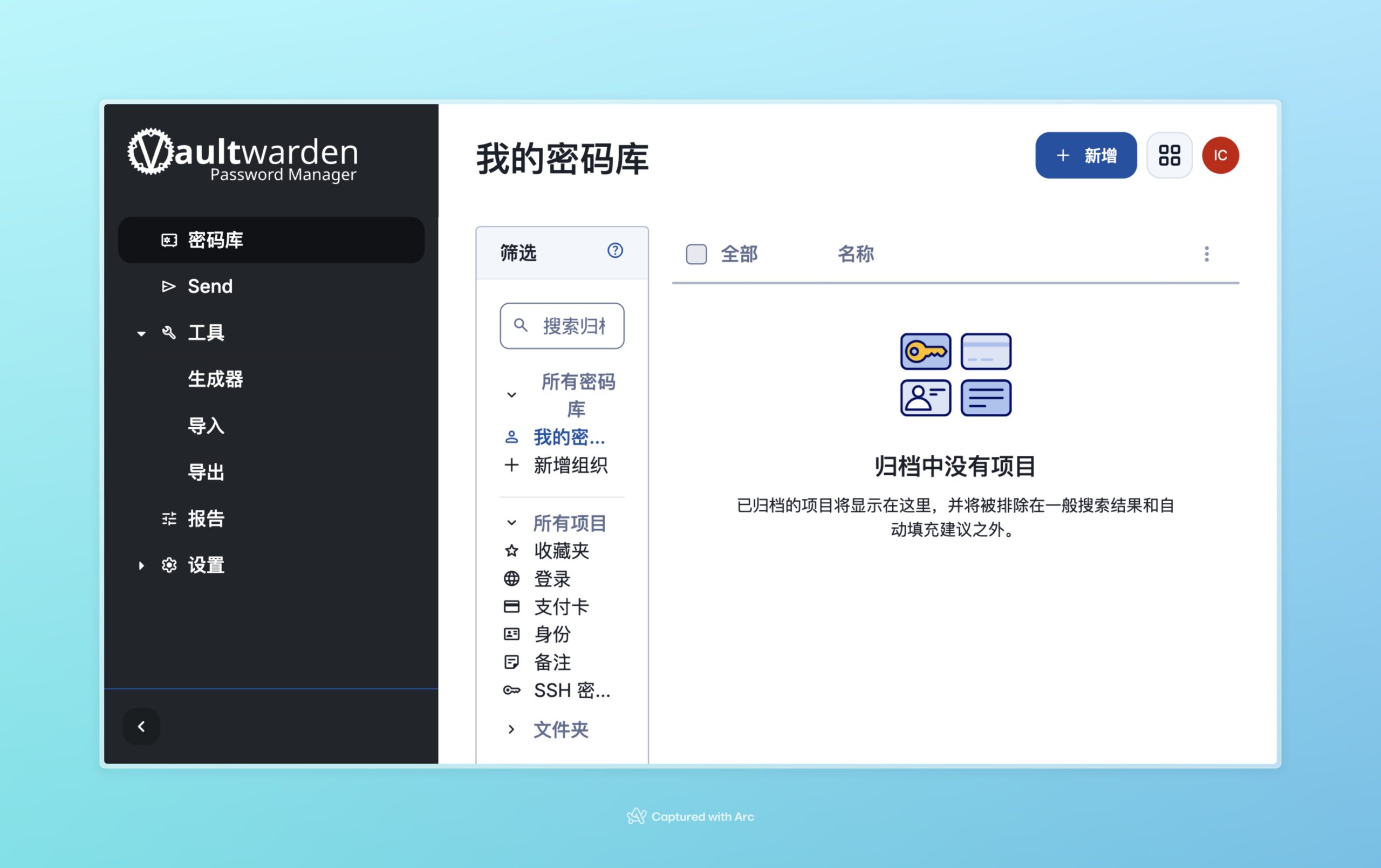Collapse the sidebar with the chevron button
The image size is (1381, 868).
(x=141, y=727)
